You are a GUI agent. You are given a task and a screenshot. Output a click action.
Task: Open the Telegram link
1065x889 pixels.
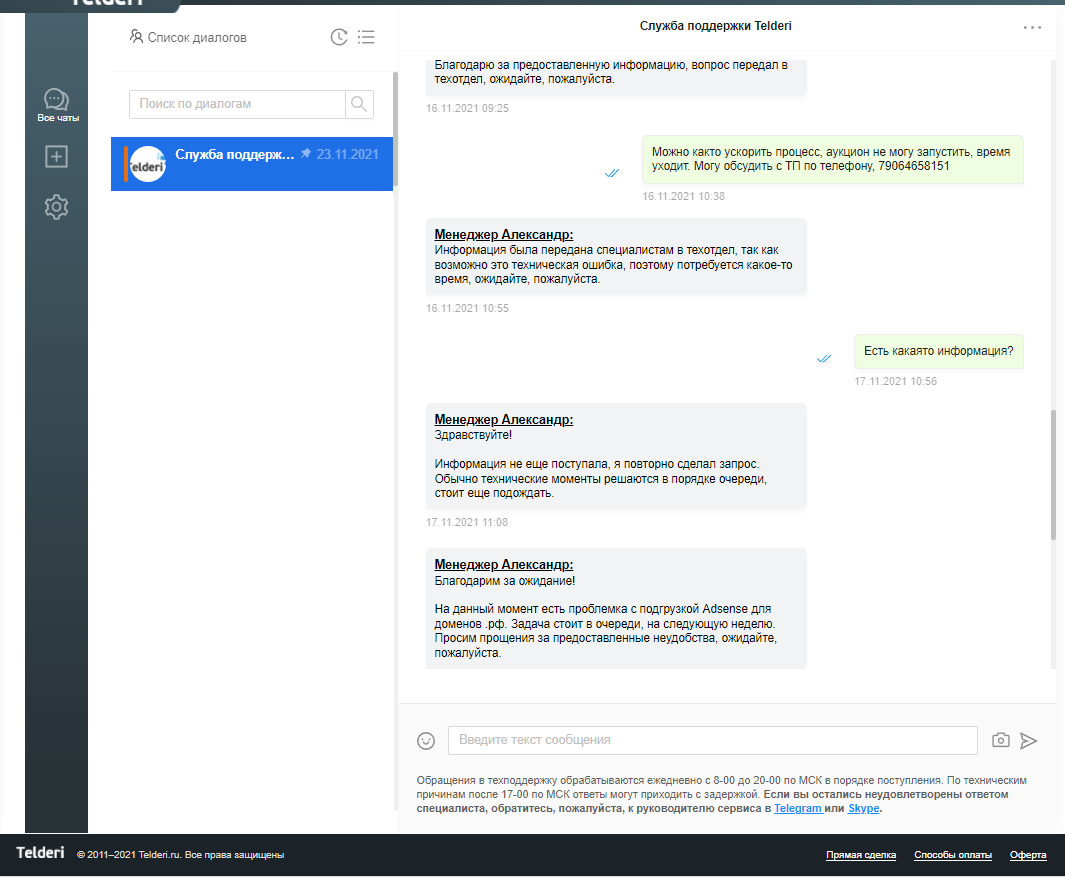798,808
